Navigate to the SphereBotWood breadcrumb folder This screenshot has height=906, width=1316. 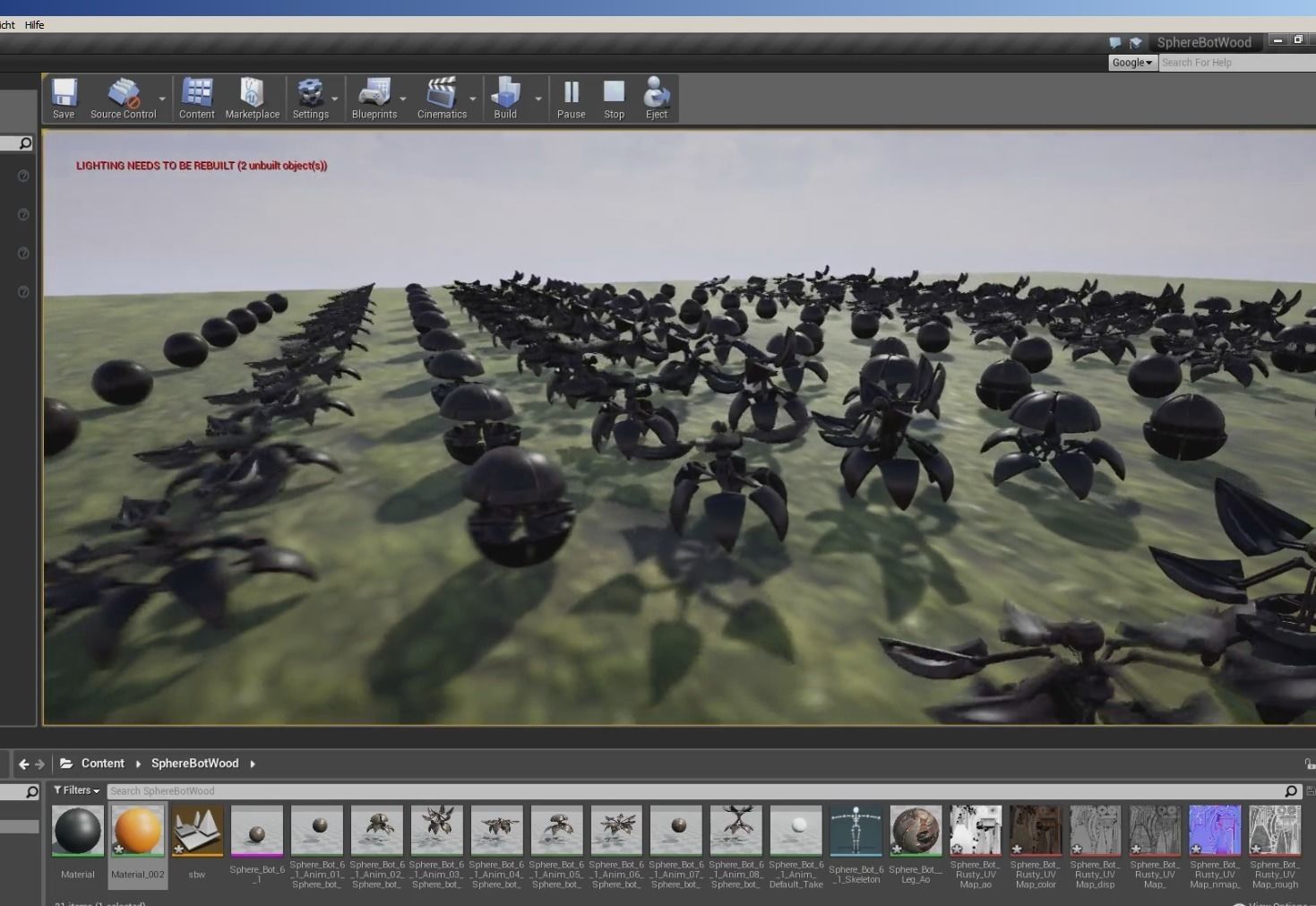tap(194, 764)
